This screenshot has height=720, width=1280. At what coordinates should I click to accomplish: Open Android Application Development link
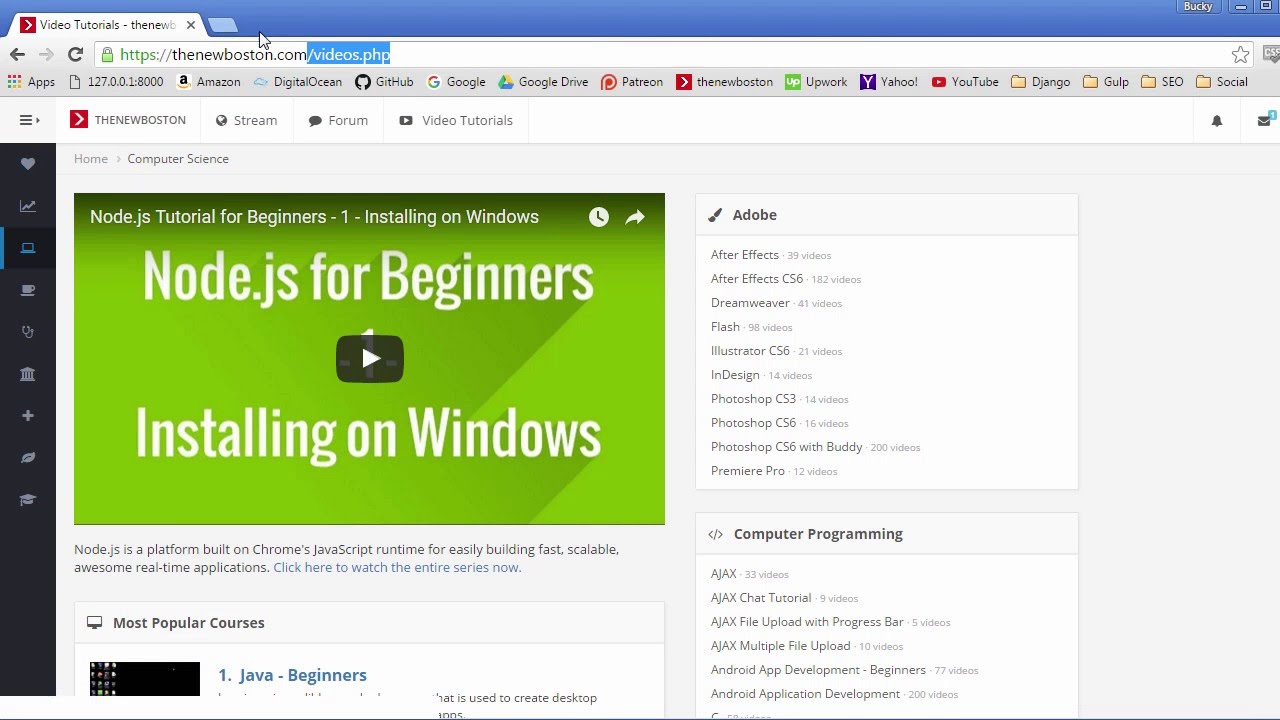805,694
